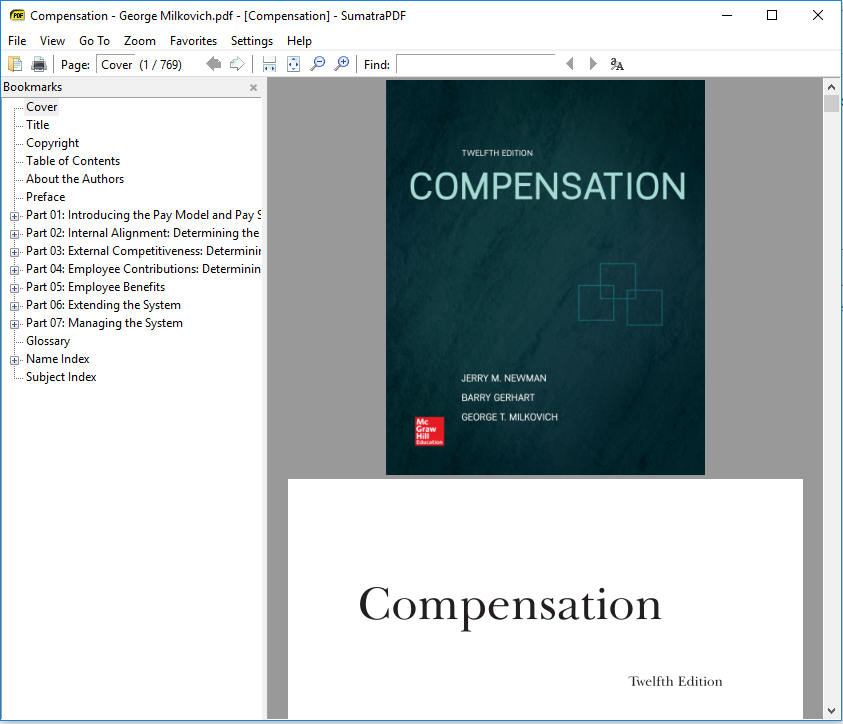Open About the Authors bookmark

75,179
